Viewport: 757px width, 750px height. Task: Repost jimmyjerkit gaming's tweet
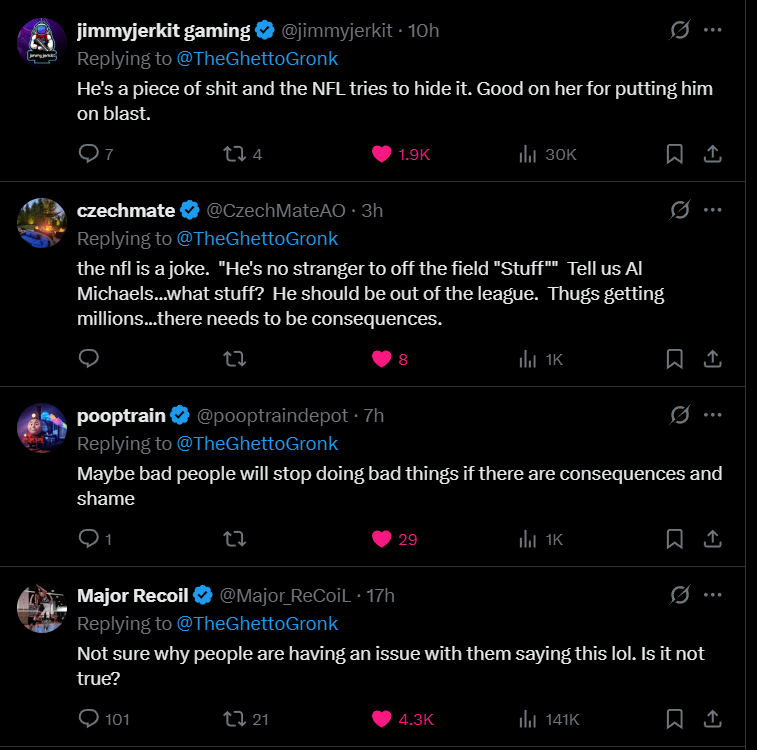tap(233, 154)
